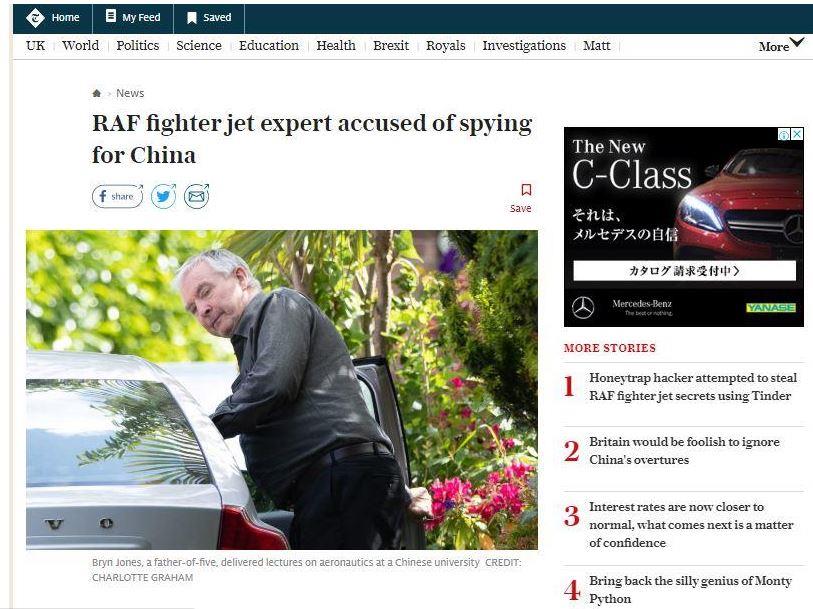Click the Telegraph logo home icon
This screenshot has width=813, height=609.
tap(35, 18)
